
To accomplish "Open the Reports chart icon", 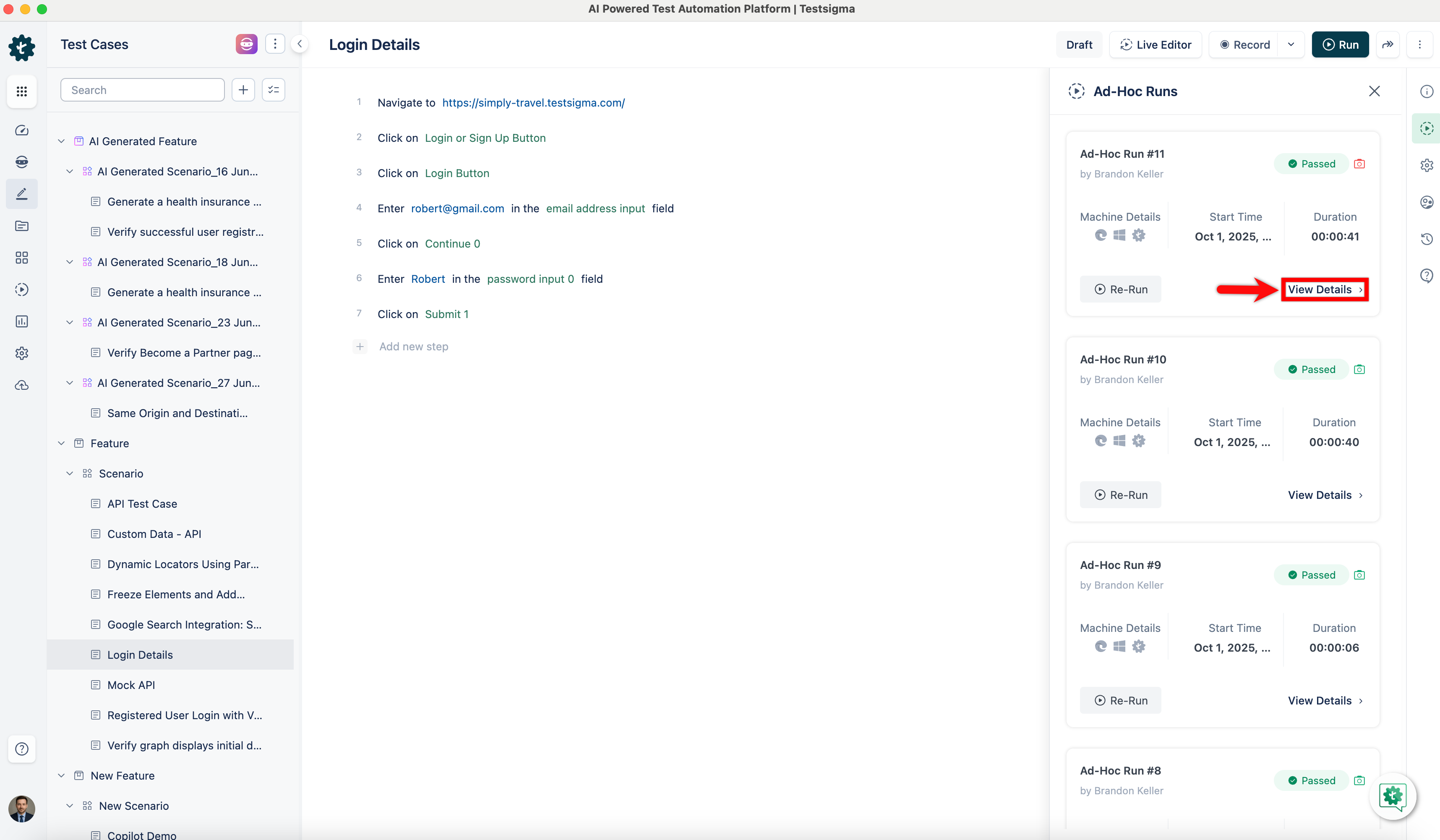I will pos(22,321).
